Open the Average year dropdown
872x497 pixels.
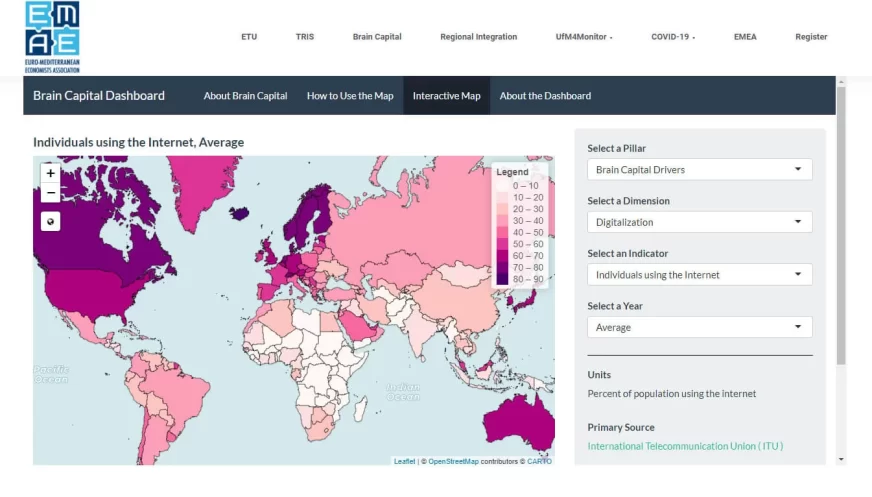point(699,327)
